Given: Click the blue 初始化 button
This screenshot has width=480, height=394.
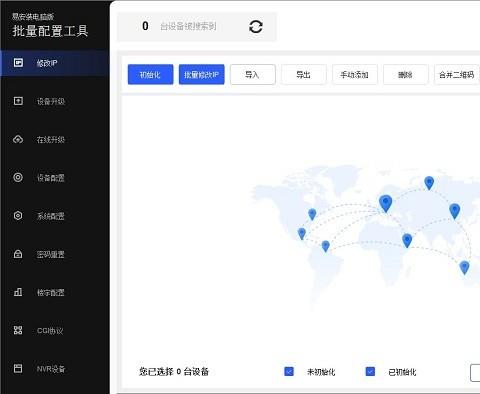Looking at the screenshot, I should click(150, 74).
